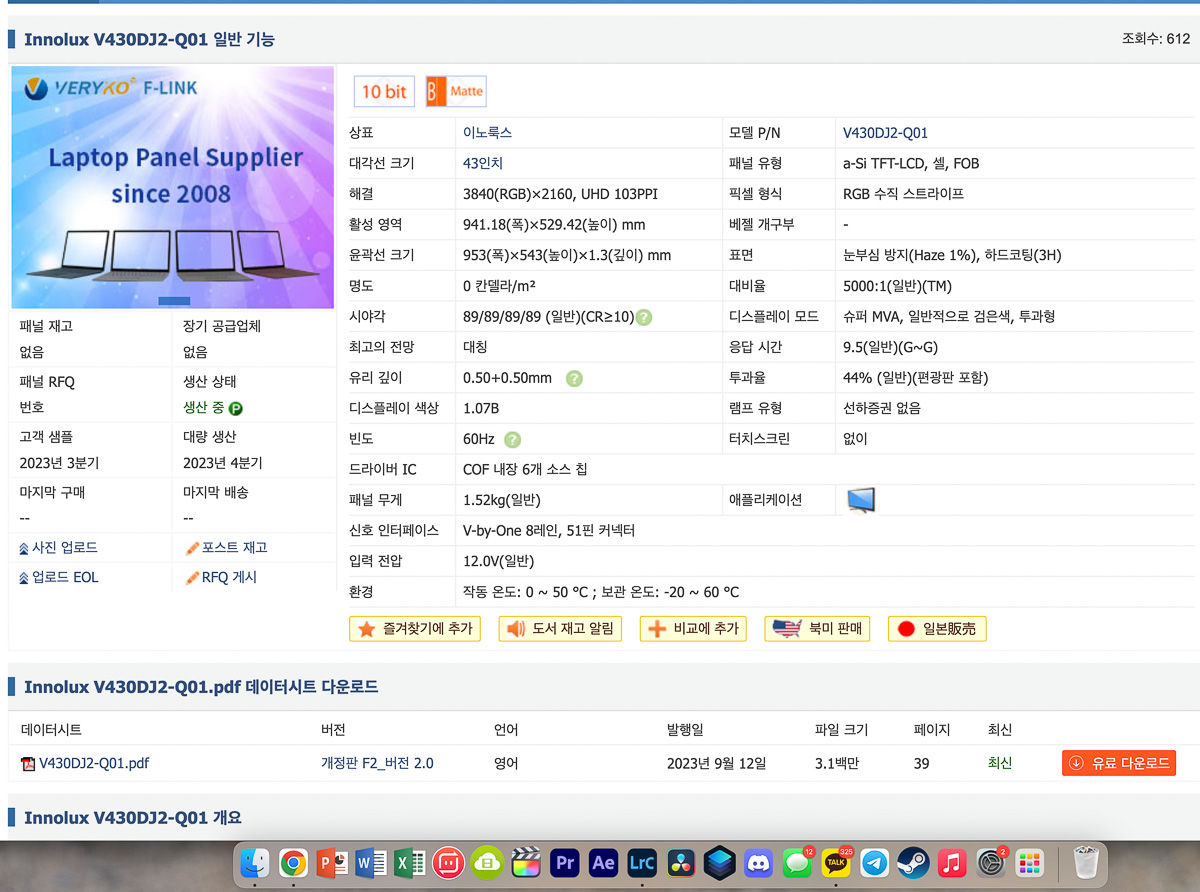This screenshot has height=892, width=1200.
Task: Click the 업로드 EOL link
Action: click(x=65, y=577)
